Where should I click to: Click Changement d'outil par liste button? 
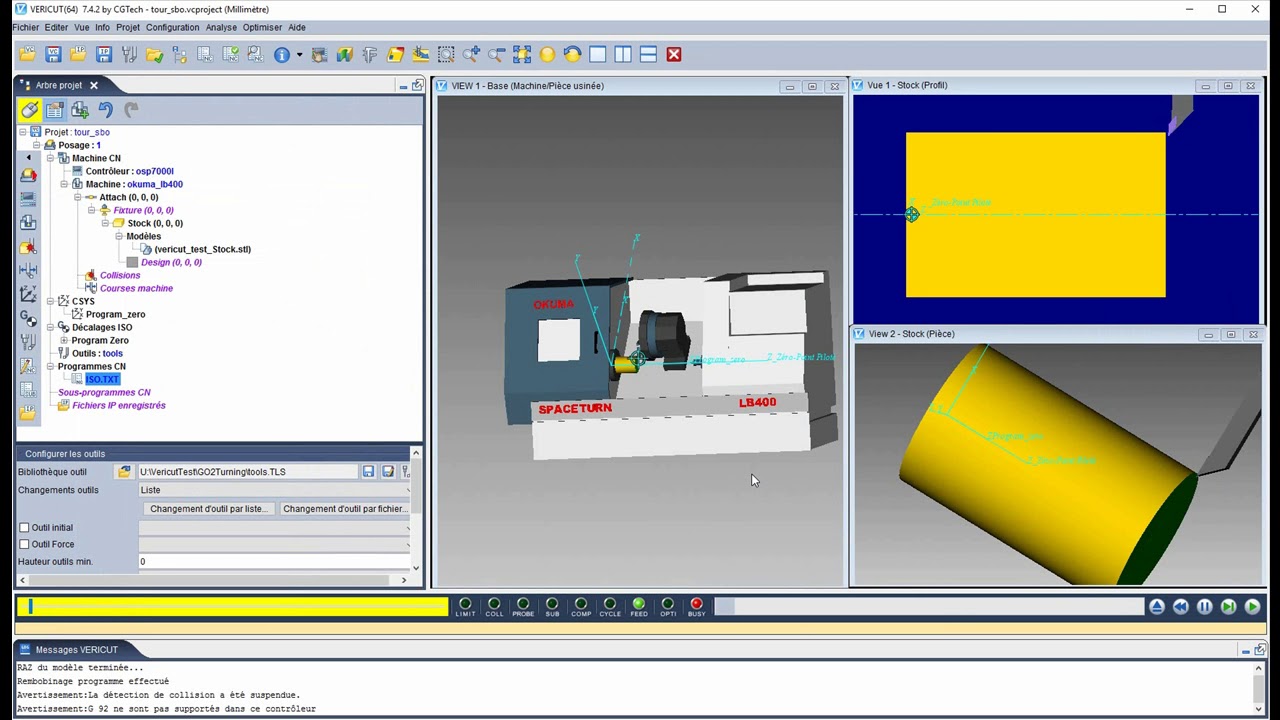[x=208, y=509]
